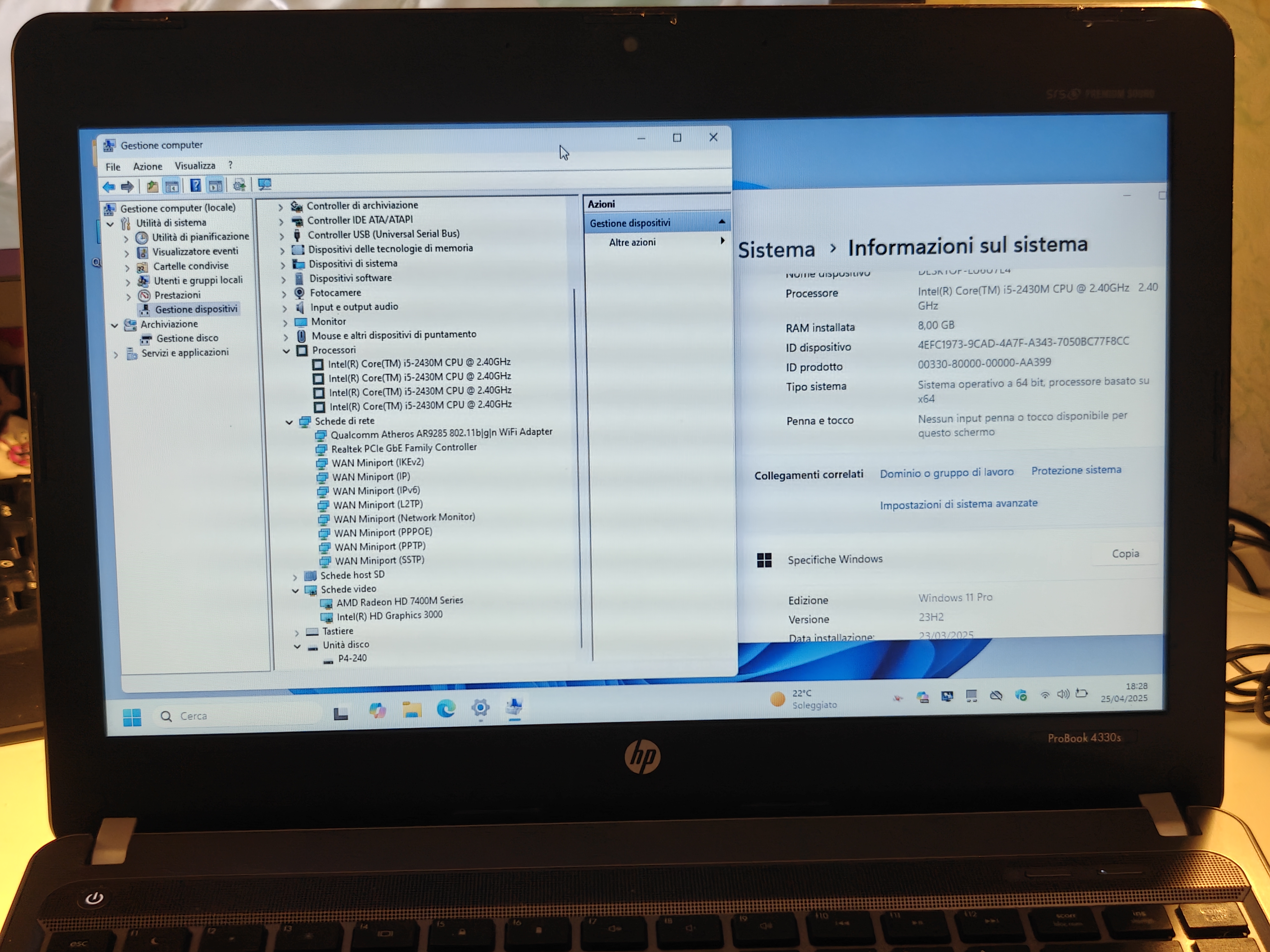Select Intel(R) HD Graphics 3000 device

click(389, 616)
